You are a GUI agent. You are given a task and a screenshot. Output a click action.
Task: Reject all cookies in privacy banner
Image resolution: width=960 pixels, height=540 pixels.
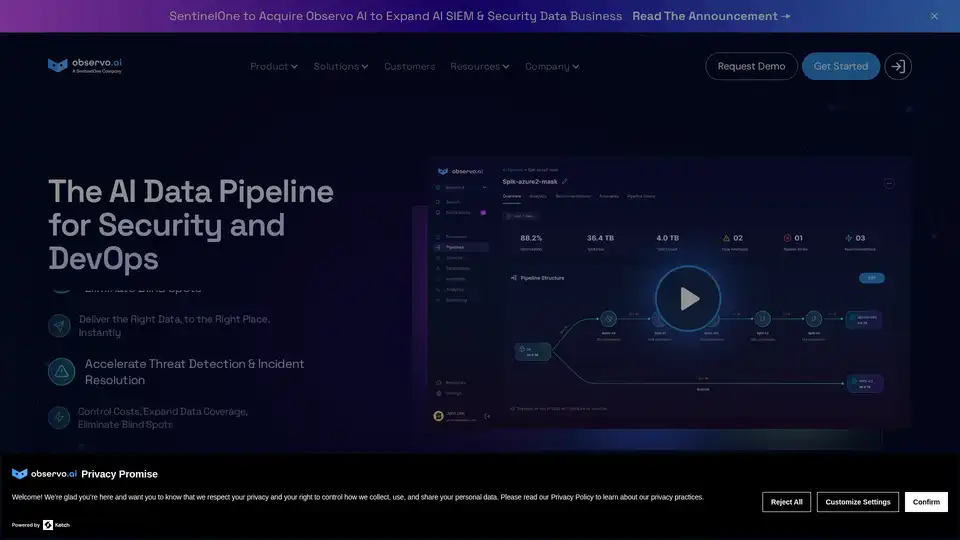786,502
